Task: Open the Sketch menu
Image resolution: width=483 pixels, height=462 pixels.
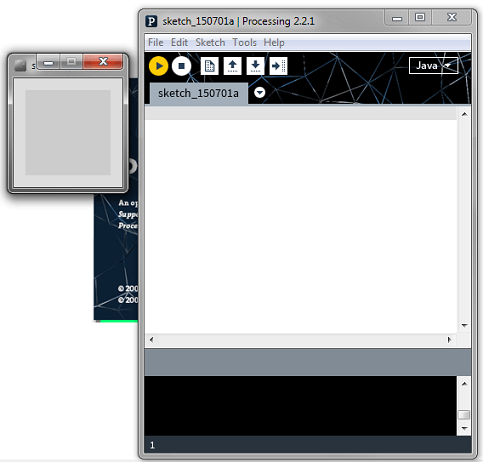Action: (x=210, y=43)
